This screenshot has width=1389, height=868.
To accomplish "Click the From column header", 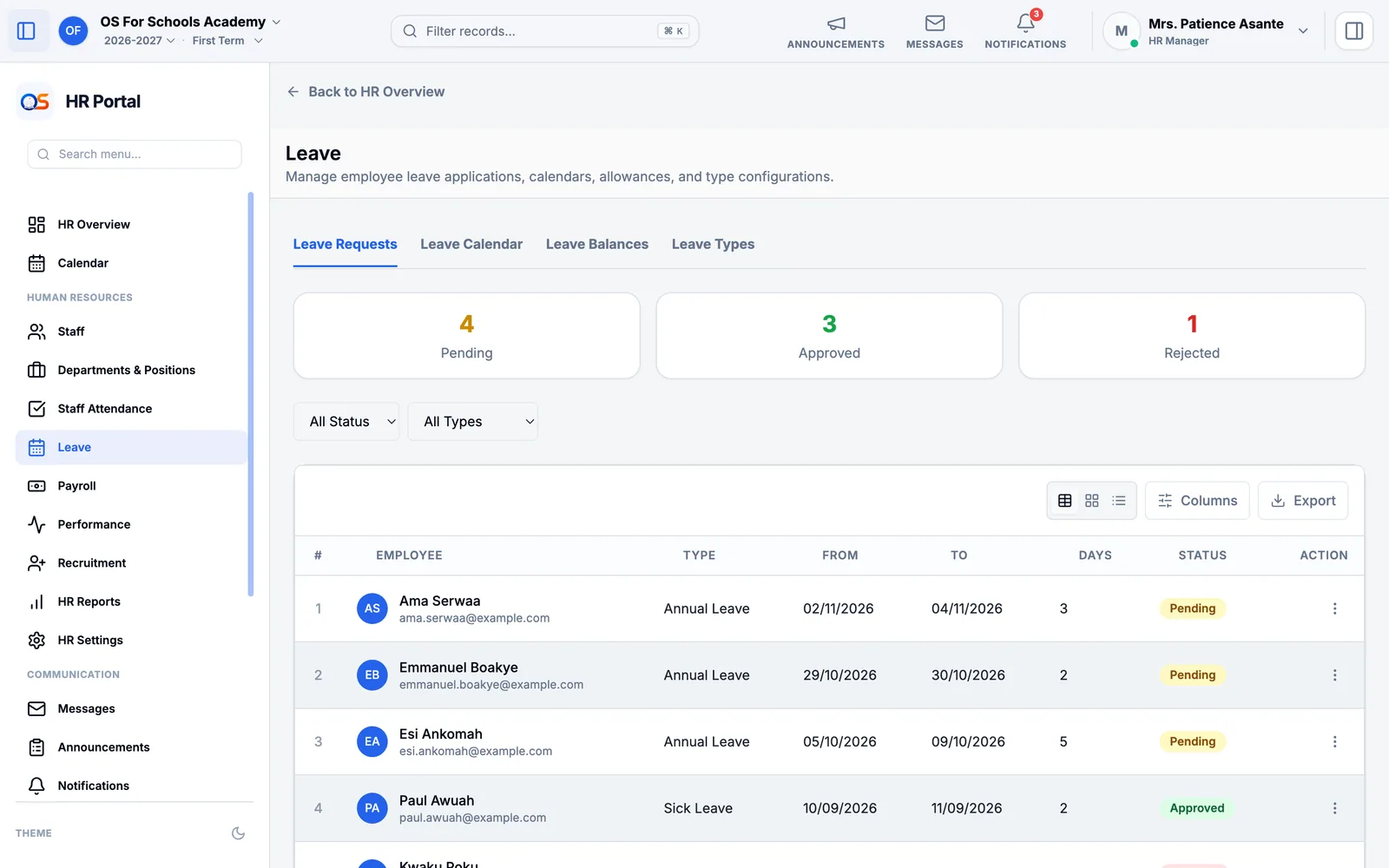I will click(839, 556).
